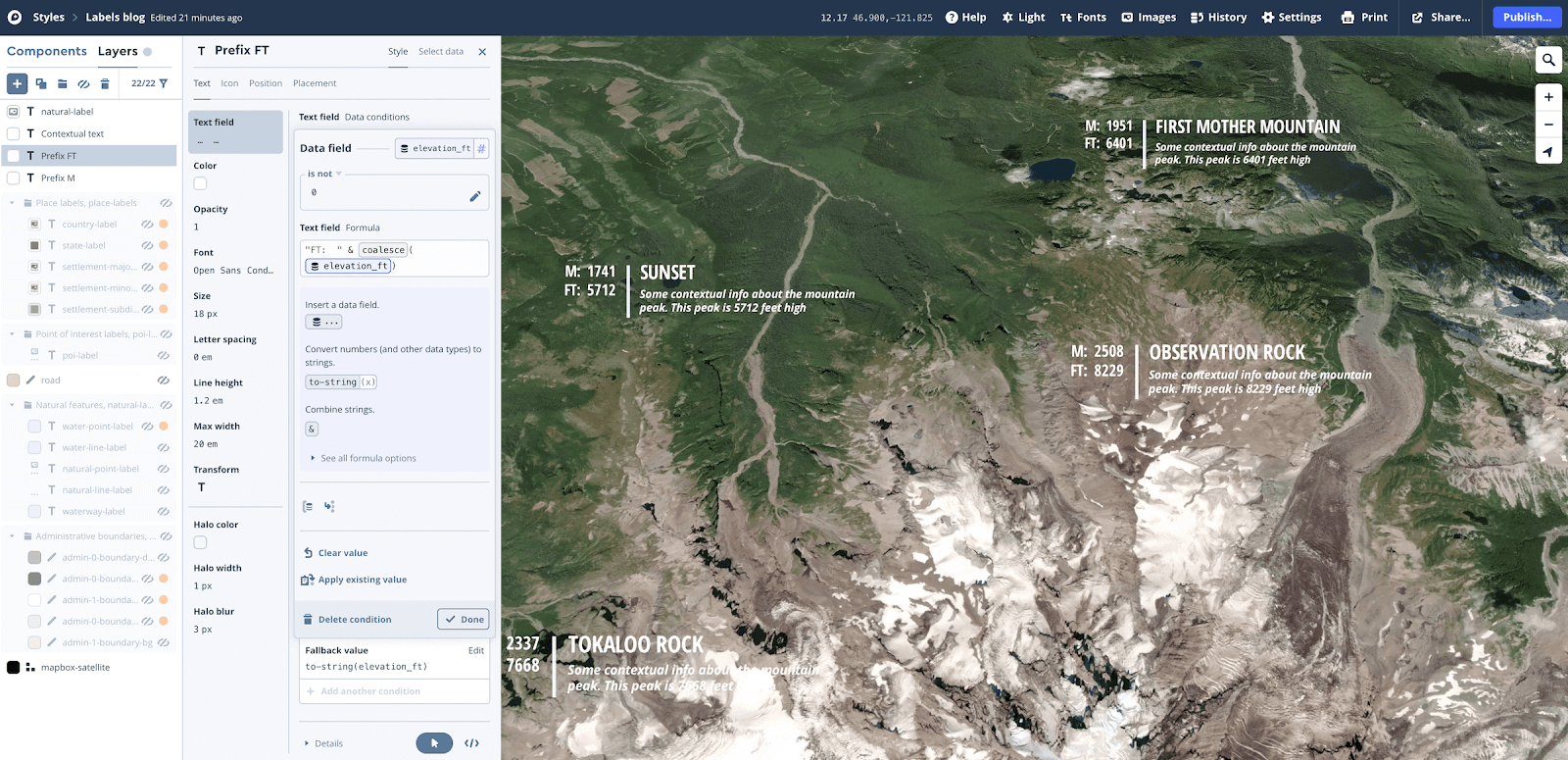Switch to Components tab
Viewport: 1568px width, 760px height.
(47, 51)
